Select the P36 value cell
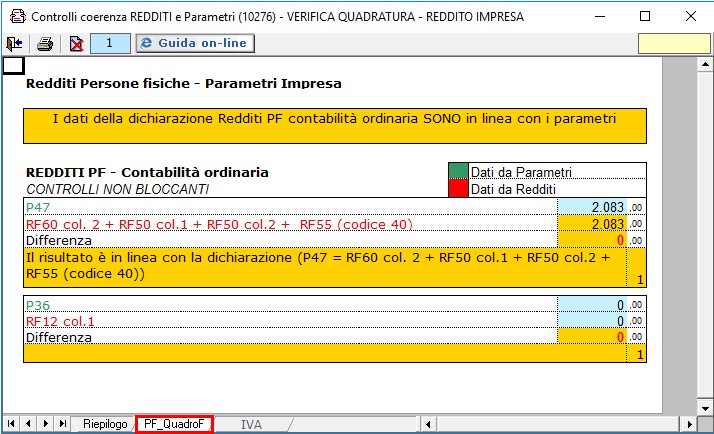The height and width of the screenshot is (434, 714). coord(592,305)
